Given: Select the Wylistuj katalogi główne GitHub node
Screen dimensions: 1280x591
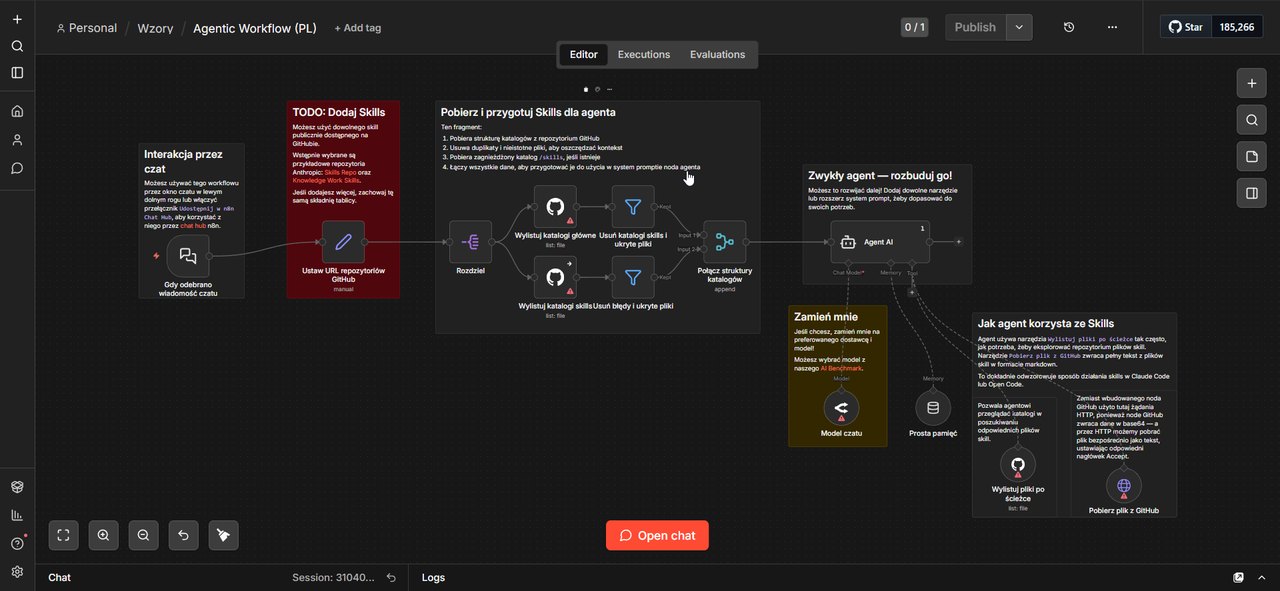Looking at the screenshot, I should click(555, 206).
